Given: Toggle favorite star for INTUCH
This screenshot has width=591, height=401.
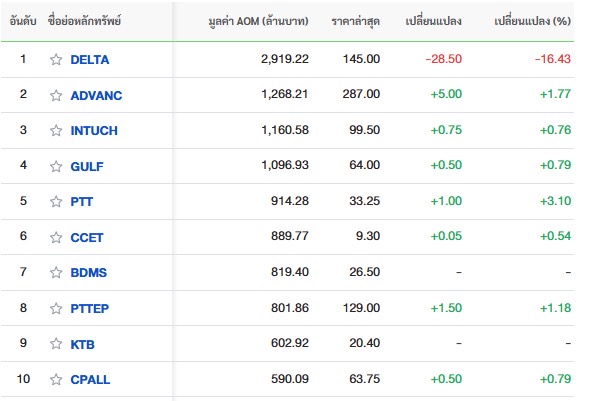Looking at the screenshot, I should [x=56, y=130].
